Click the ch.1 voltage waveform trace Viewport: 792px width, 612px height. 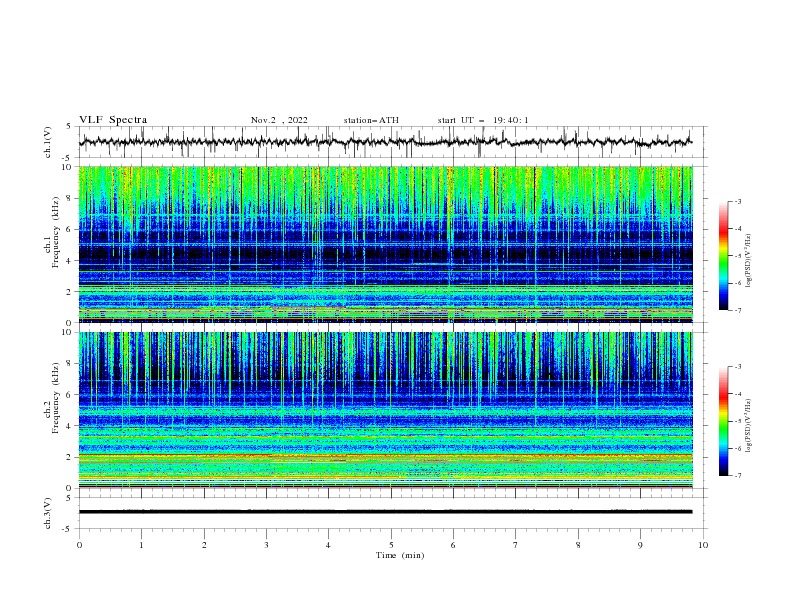point(385,142)
